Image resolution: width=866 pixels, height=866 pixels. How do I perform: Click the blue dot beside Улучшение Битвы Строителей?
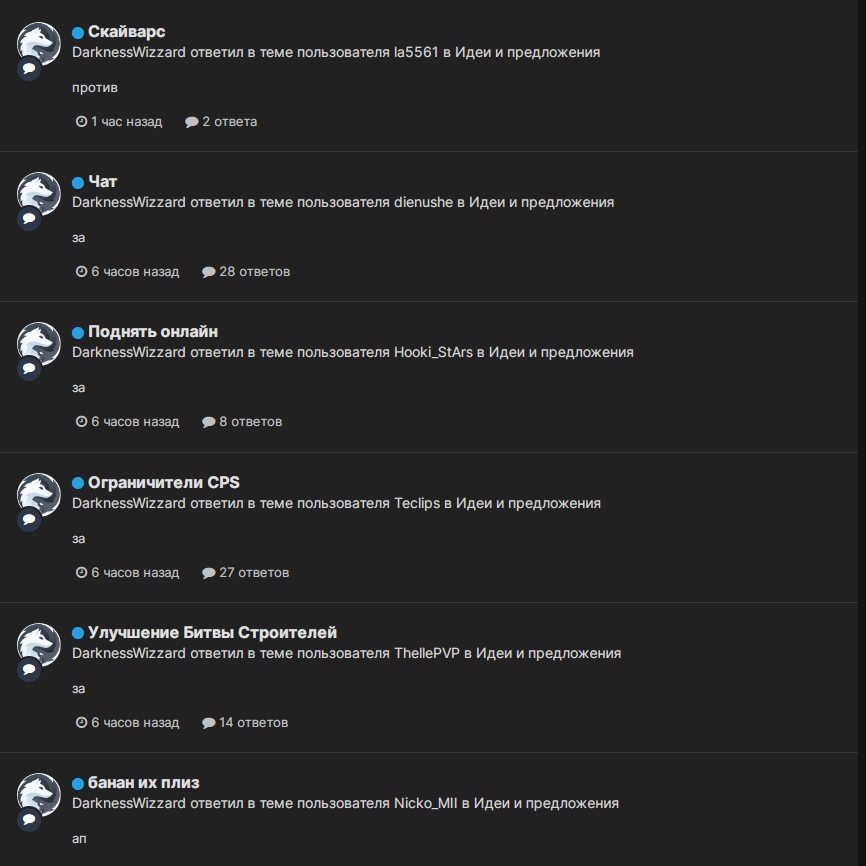click(78, 633)
